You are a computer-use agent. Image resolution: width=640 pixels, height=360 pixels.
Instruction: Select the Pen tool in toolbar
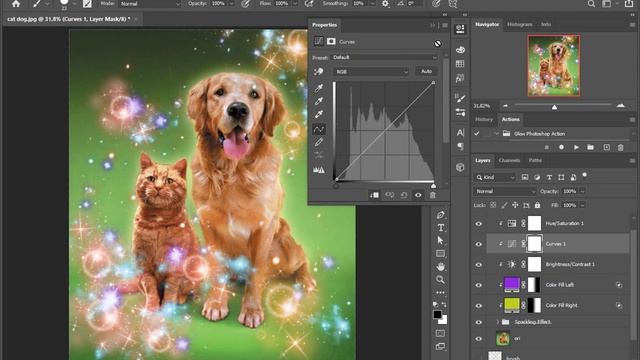[x=440, y=215]
